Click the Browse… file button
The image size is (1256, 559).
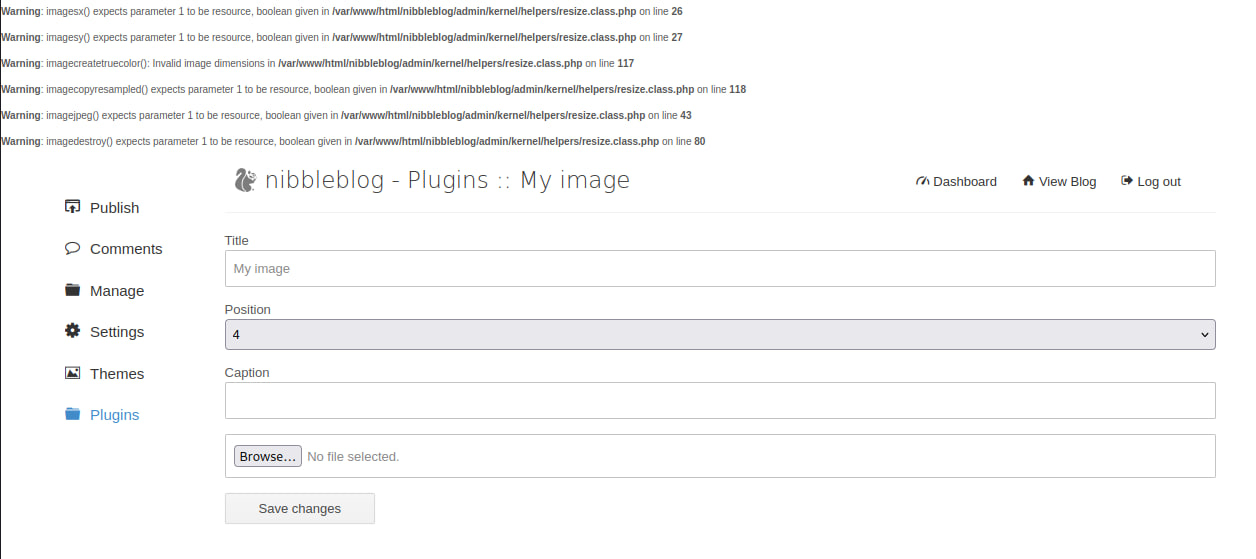coord(268,456)
